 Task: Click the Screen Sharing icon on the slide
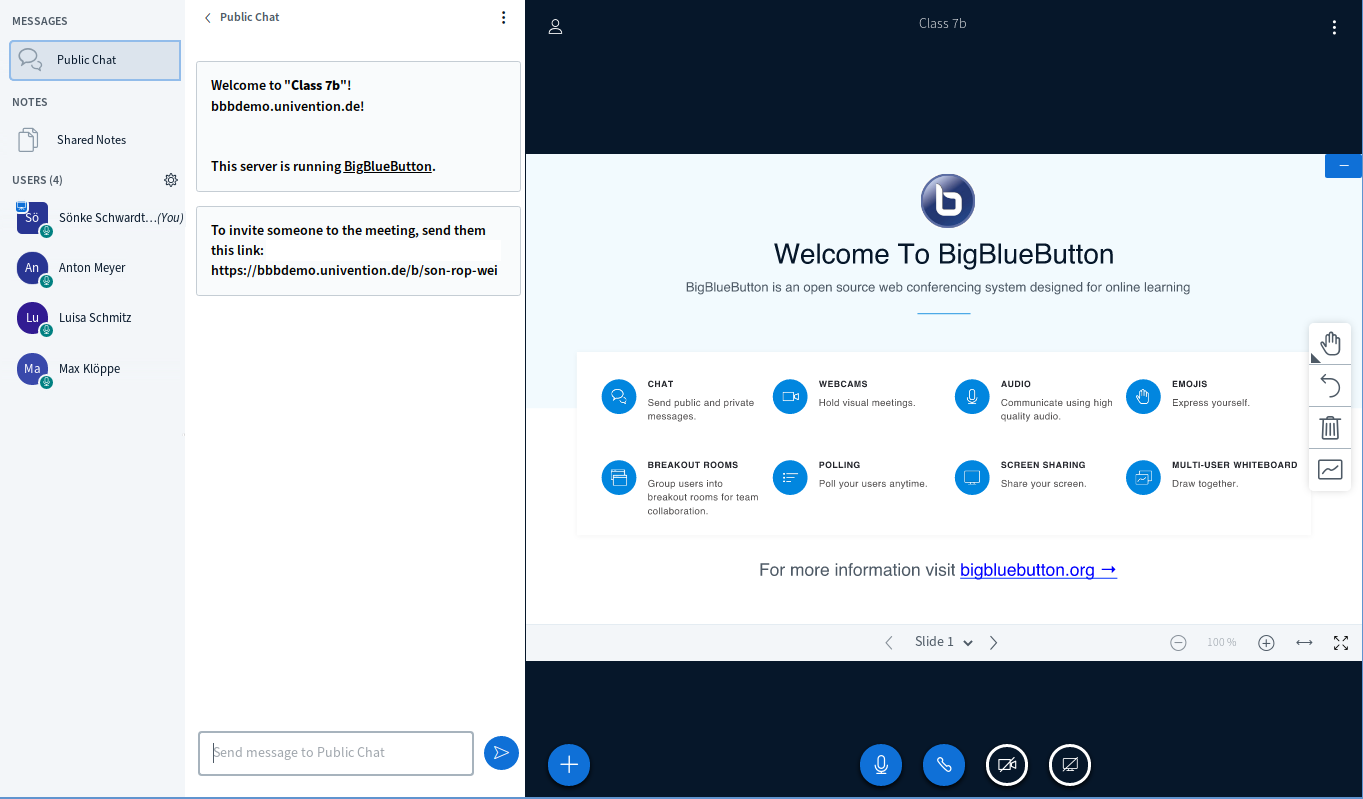point(972,477)
